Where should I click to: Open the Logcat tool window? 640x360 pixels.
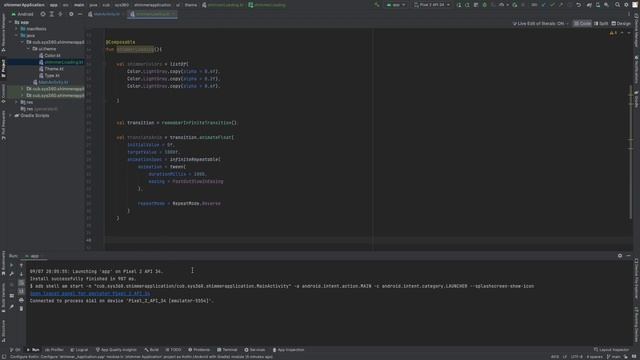click(x=79, y=350)
